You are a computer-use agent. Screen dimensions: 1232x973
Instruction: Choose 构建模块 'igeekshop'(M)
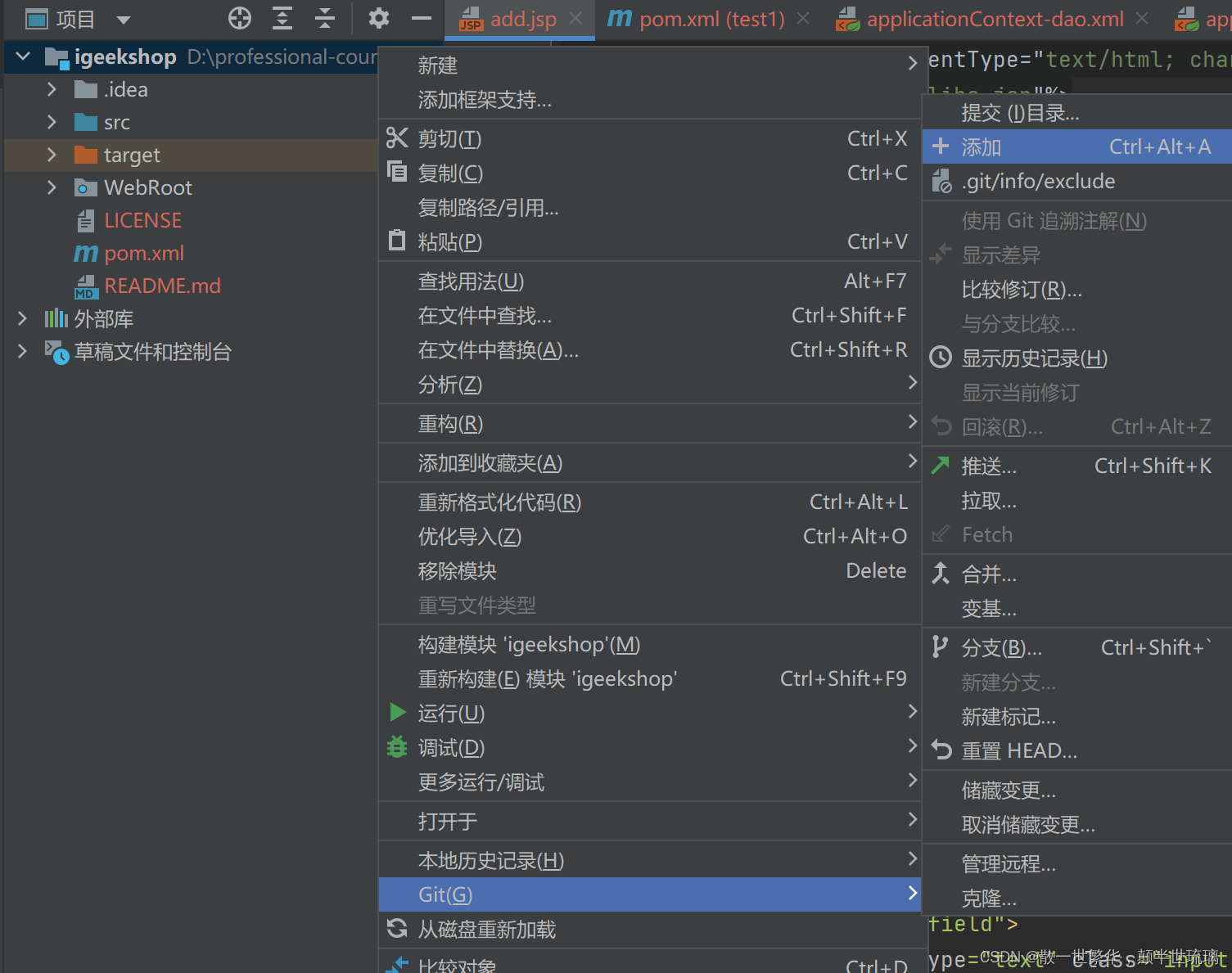tap(650, 644)
